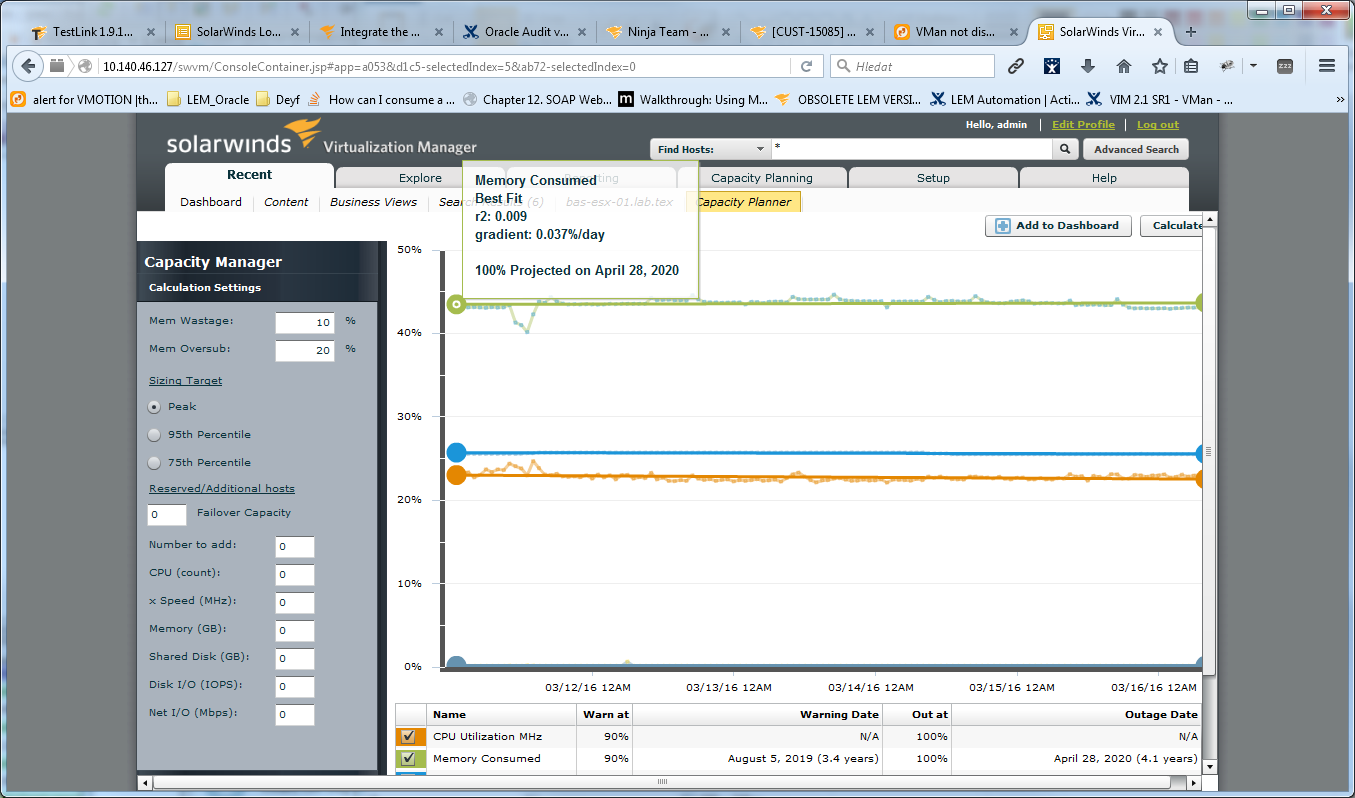The image size is (1355, 798).
Task: Click the Advanced Search button
Action: tap(1136, 149)
